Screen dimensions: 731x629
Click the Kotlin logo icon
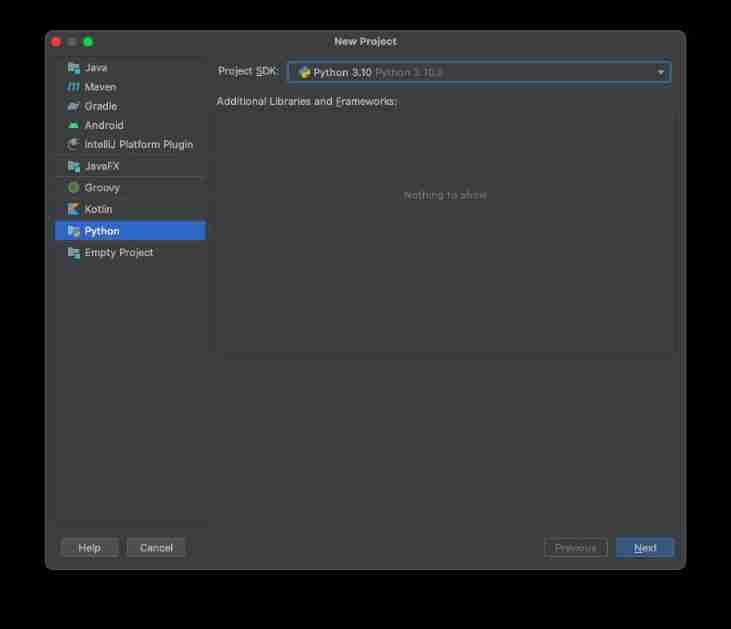tap(74, 209)
